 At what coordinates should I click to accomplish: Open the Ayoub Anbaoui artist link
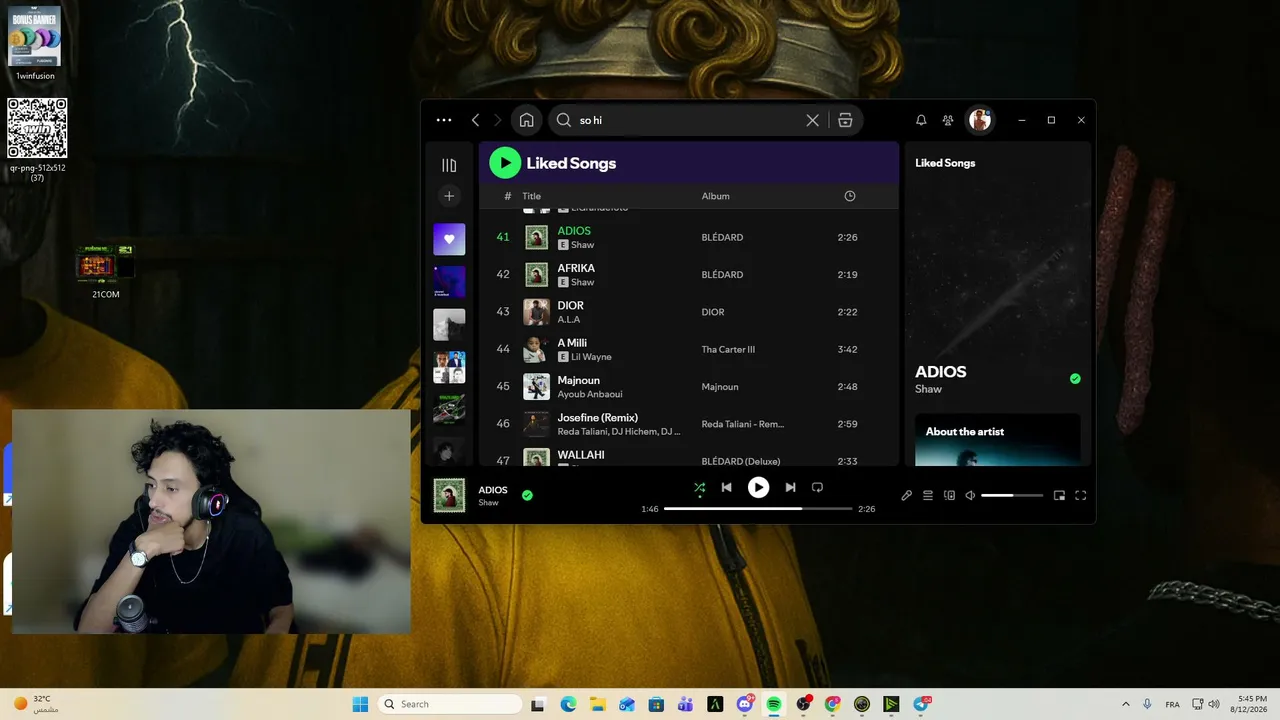pos(589,394)
